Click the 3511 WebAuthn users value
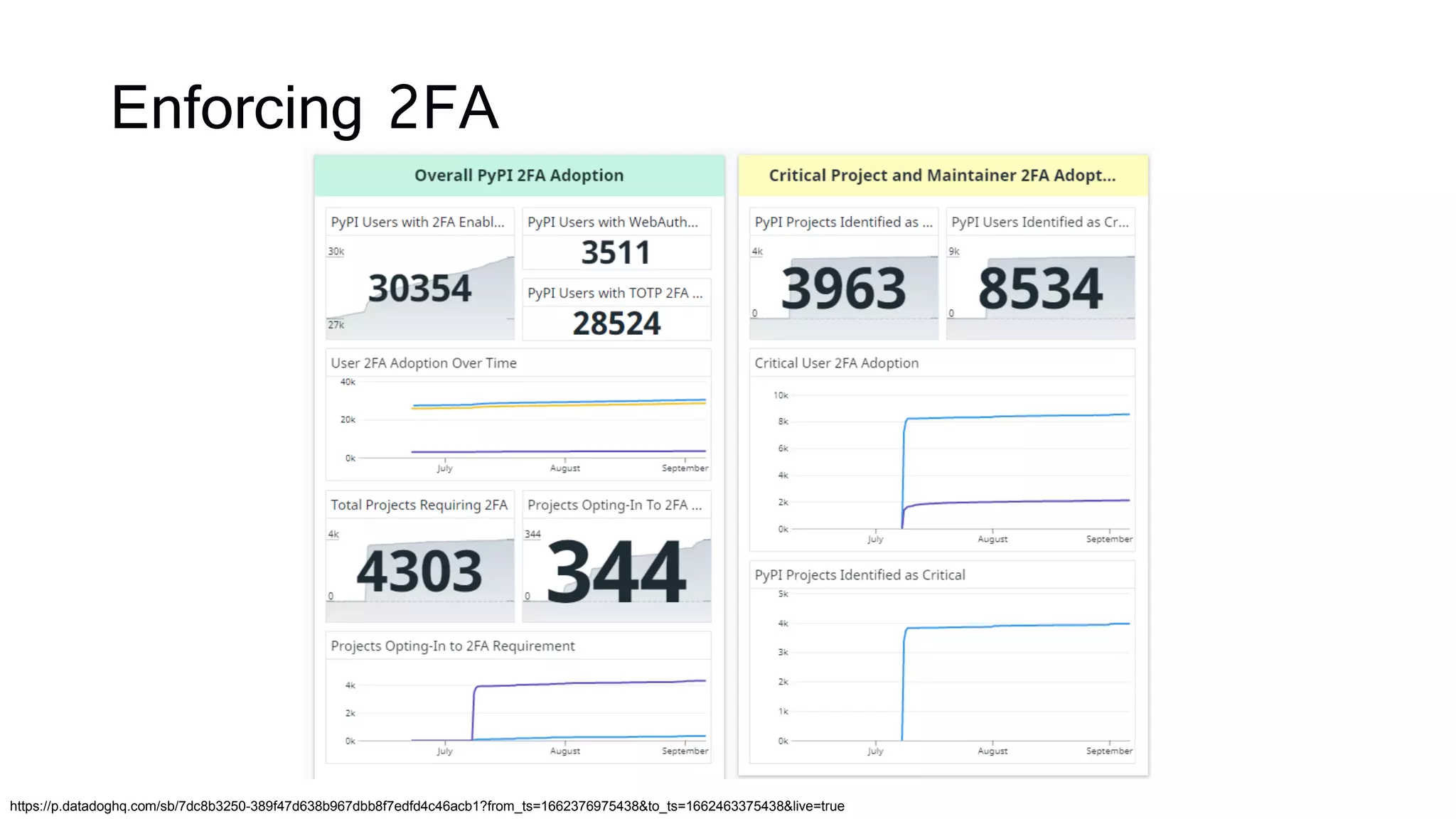 pyautogui.click(x=616, y=253)
